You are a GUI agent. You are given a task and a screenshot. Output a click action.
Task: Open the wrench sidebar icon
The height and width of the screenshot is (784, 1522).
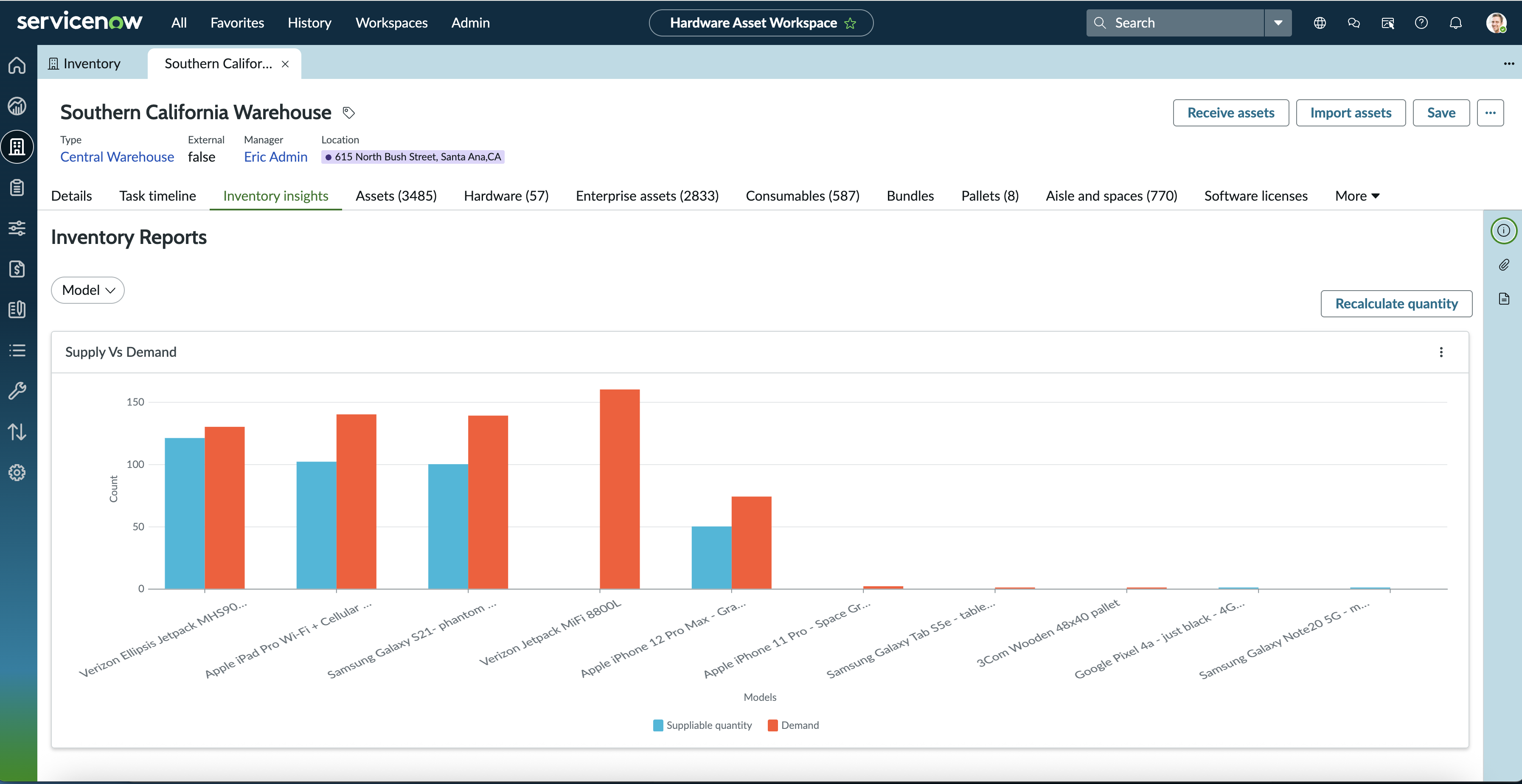click(17, 391)
